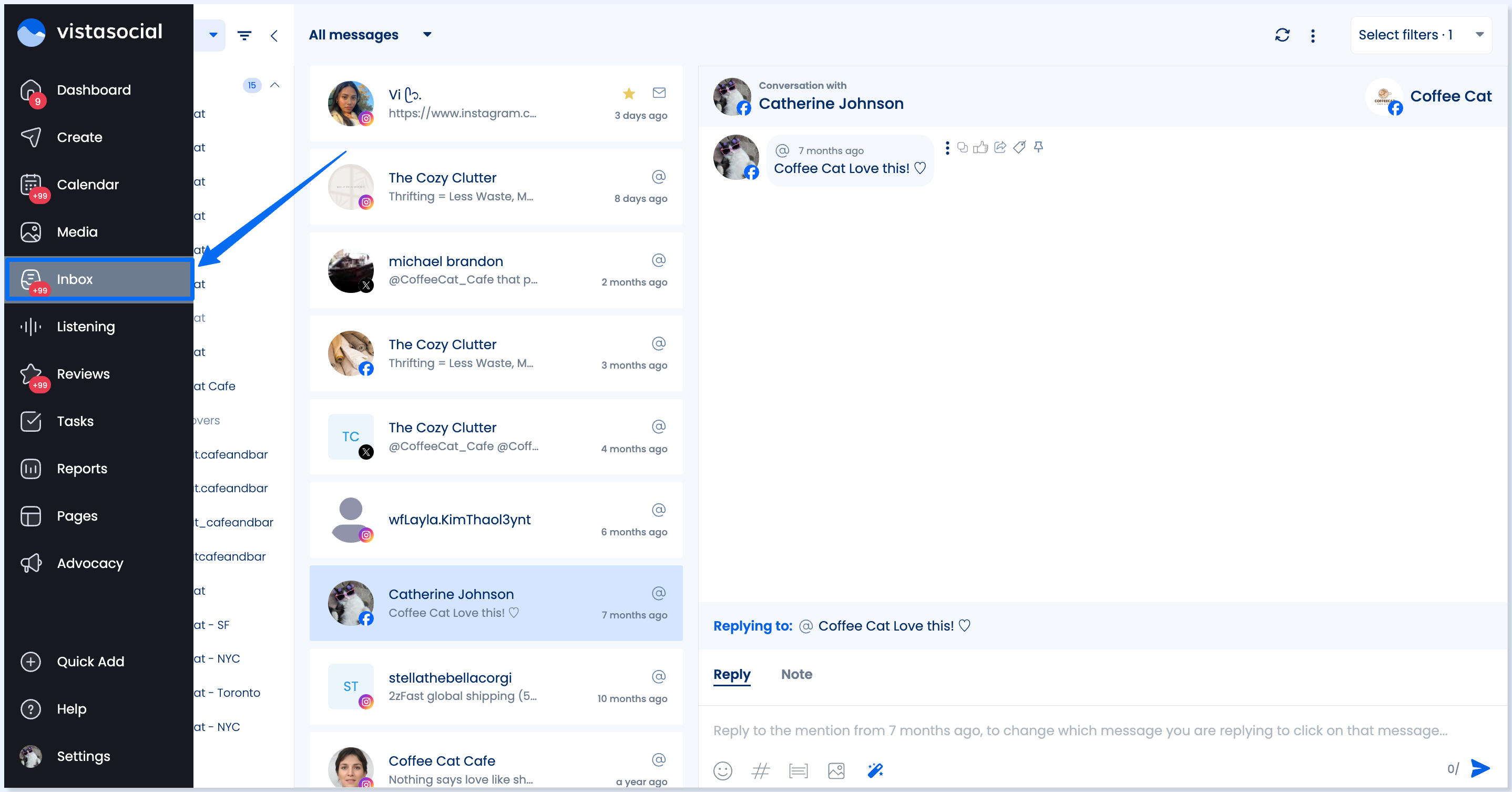Refresh the inbox messages
The width and height of the screenshot is (1512, 792).
pos(1282,35)
